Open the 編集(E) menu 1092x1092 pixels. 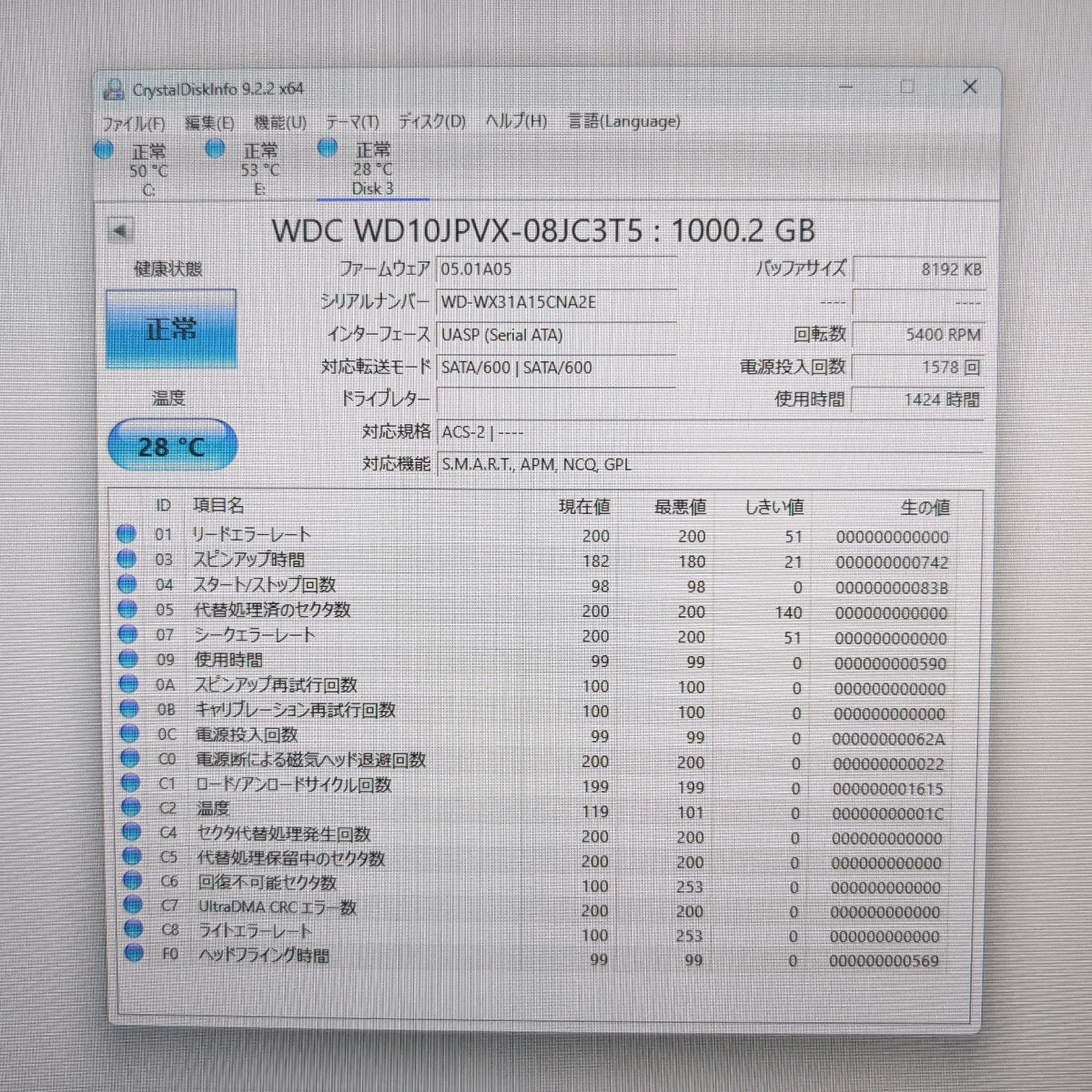(x=209, y=123)
